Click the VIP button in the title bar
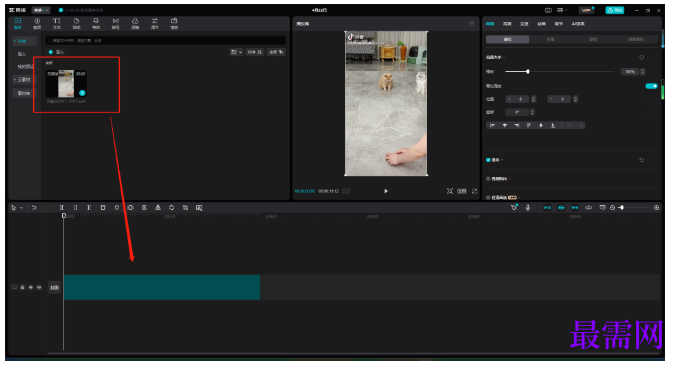Image resolution: width=682 pixels, height=366 pixels. coord(587,10)
